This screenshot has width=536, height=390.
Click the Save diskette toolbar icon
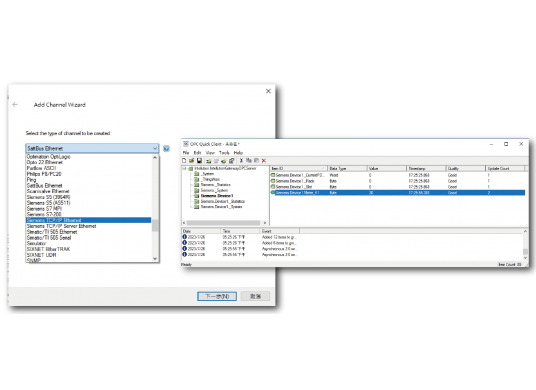[199, 160]
